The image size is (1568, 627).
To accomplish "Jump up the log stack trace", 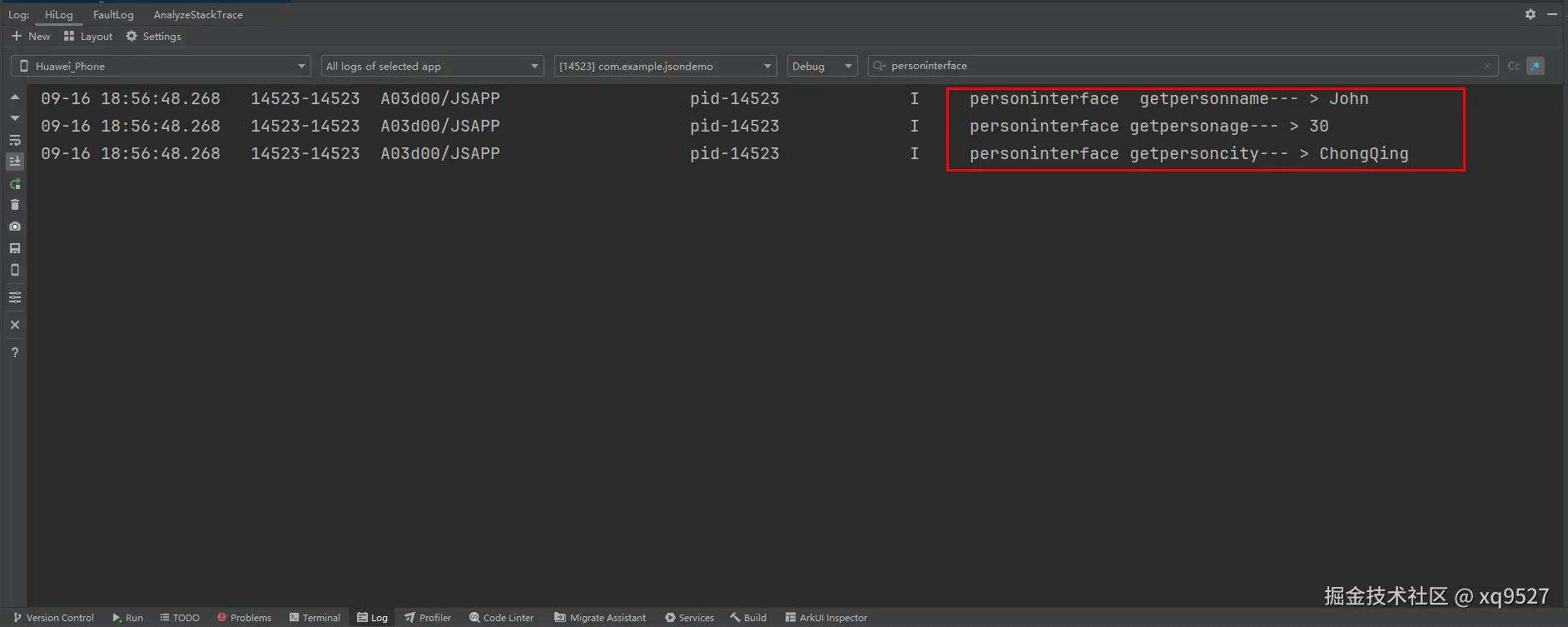I will (x=15, y=97).
